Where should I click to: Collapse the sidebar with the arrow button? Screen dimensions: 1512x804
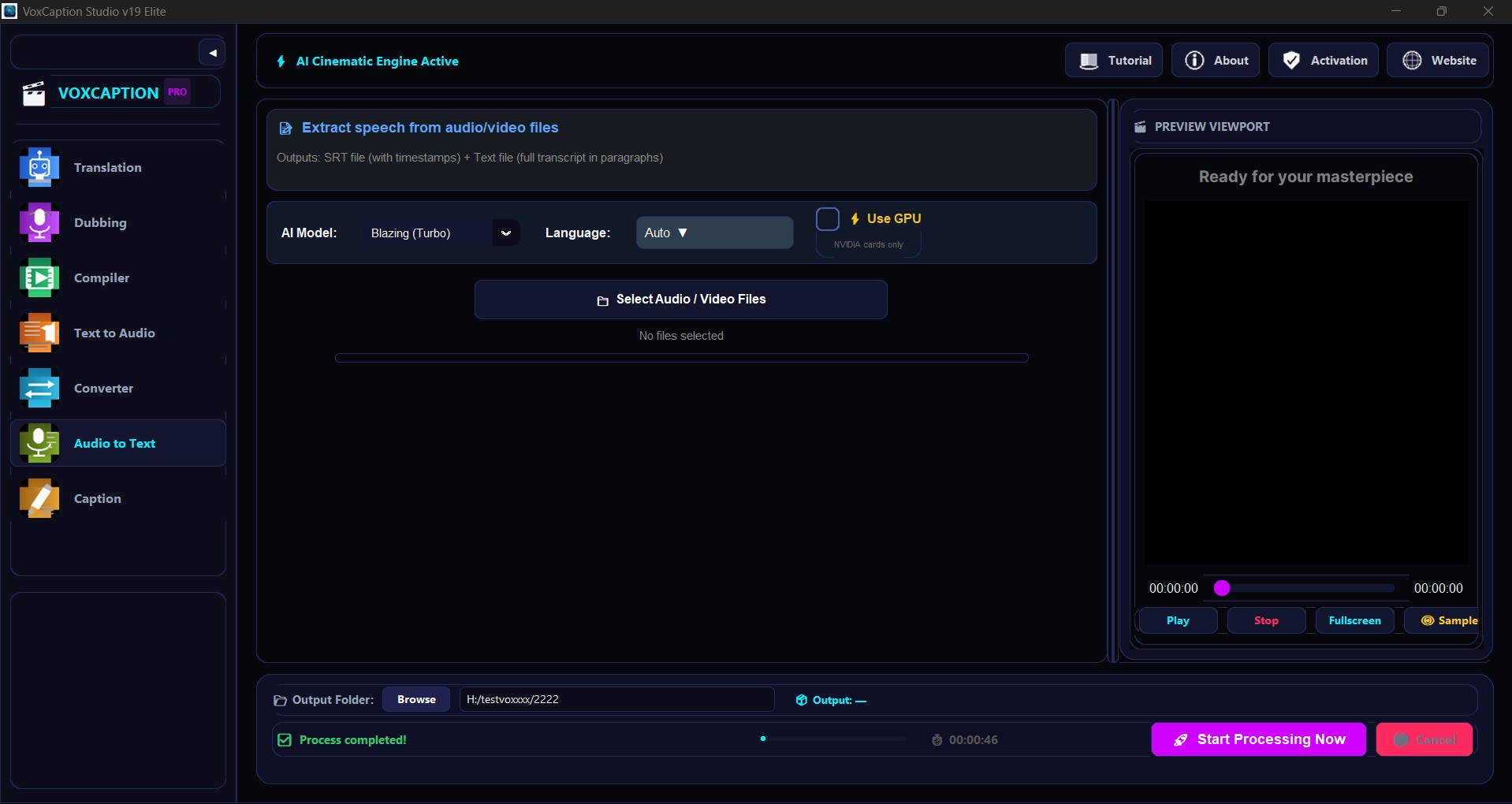point(212,53)
